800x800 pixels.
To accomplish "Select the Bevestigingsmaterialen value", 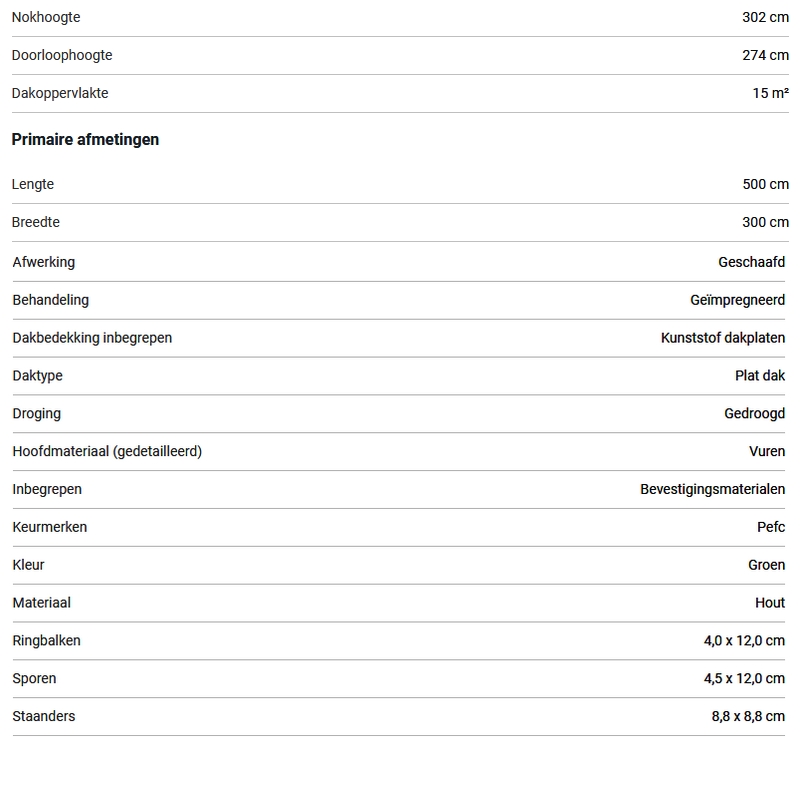I will pyautogui.click(x=712, y=490).
